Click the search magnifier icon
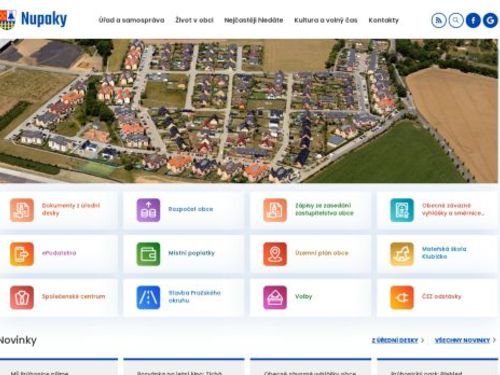 point(456,21)
